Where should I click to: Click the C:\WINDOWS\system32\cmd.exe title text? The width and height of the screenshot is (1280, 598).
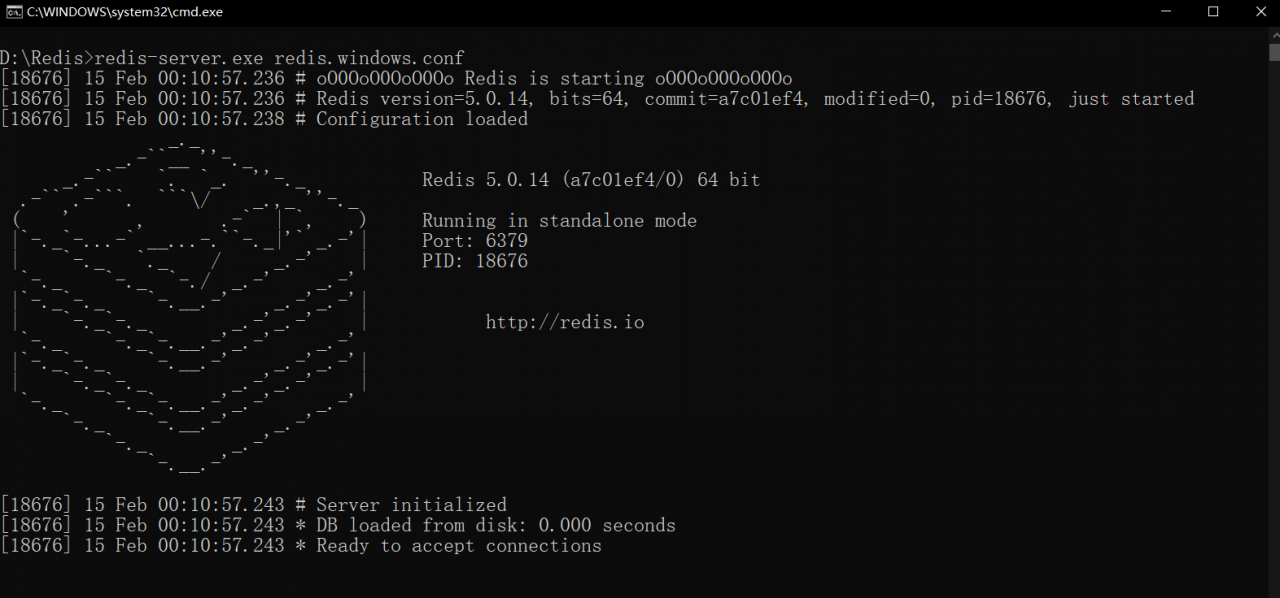(x=126, y=12)
